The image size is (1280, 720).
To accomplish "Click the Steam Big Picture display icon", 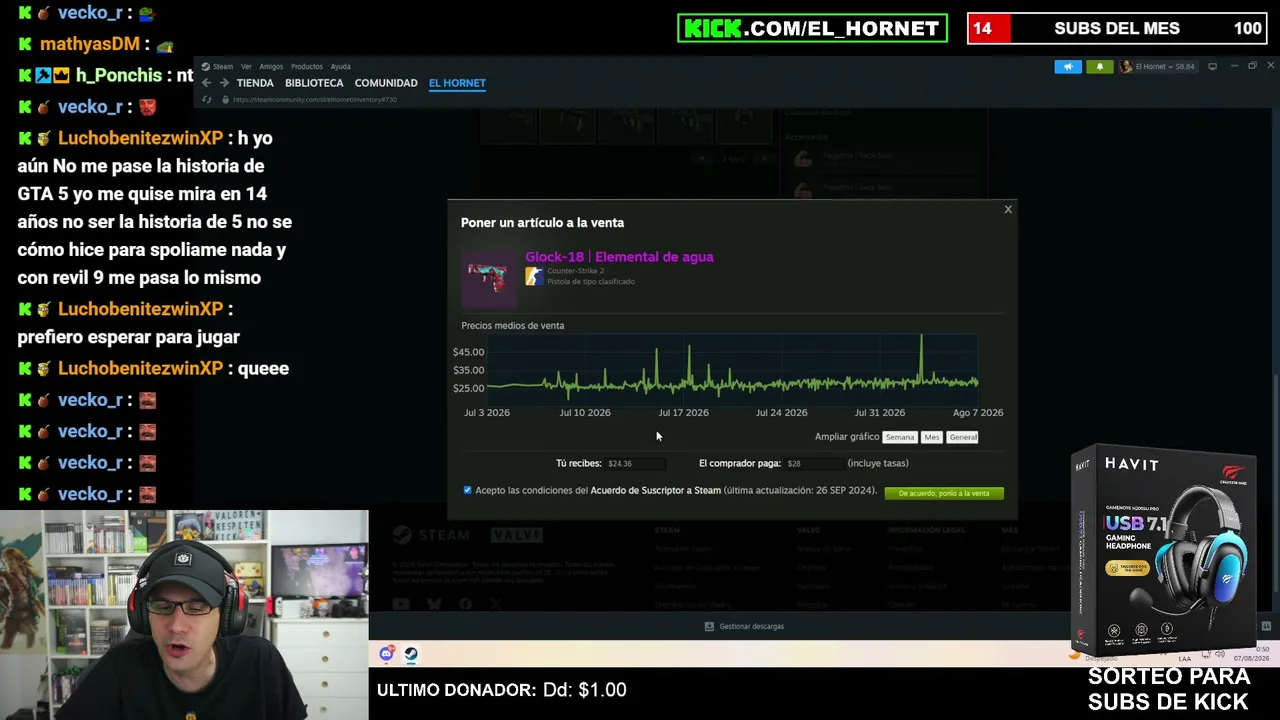I will pyautogui.click(x=1212, y=67).
